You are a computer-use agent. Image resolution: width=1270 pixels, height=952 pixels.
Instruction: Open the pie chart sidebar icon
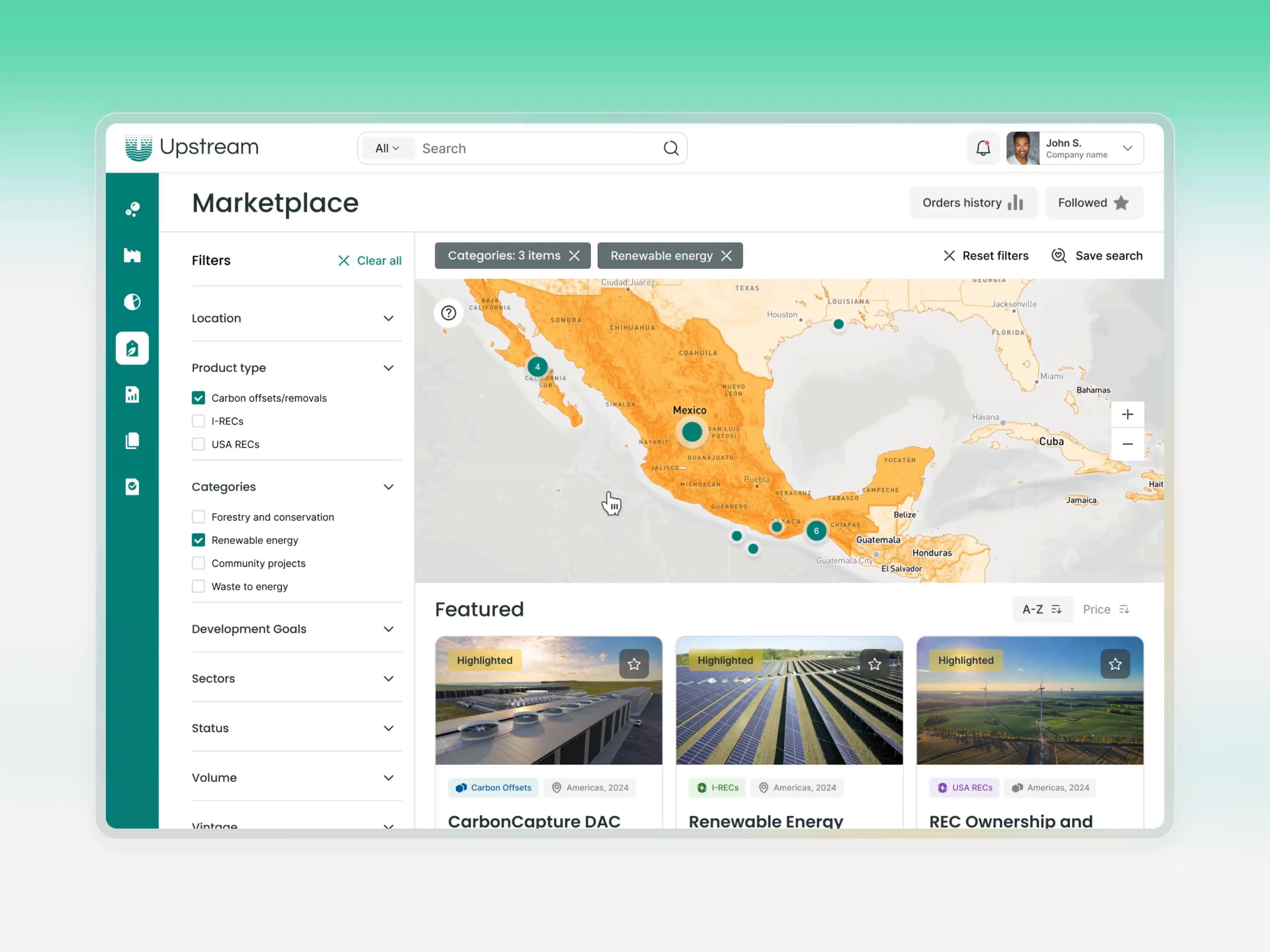pos(132,302)
